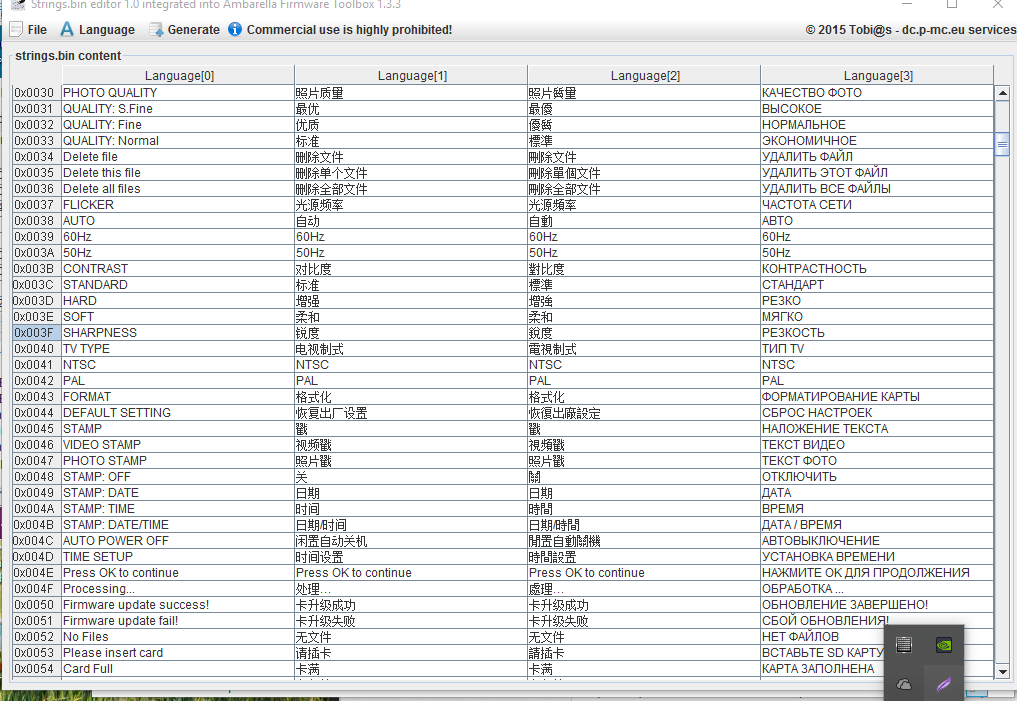Click the КАЧЕСТВО ФОТО cell

click(876, 93)
